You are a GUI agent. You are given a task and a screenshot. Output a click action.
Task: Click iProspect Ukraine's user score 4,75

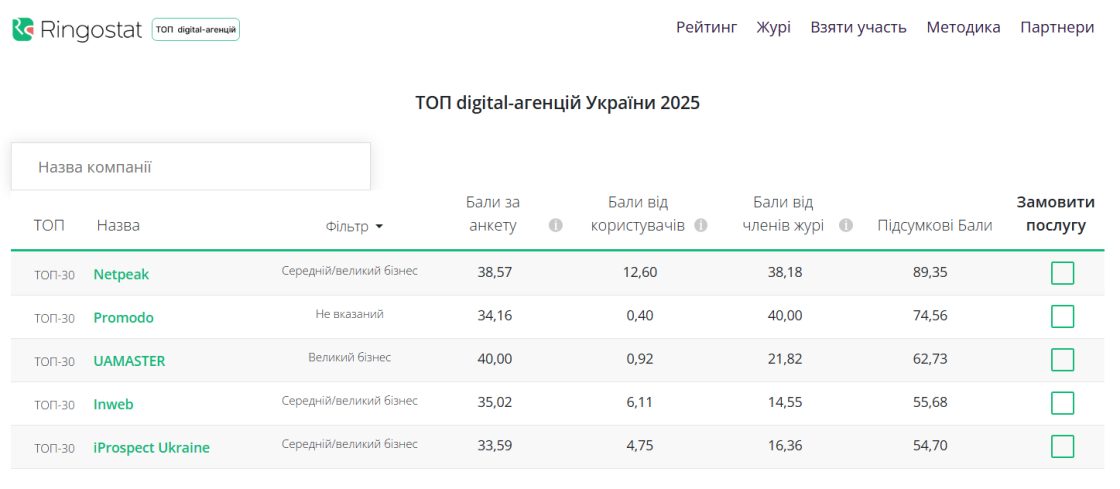[640, 446]
